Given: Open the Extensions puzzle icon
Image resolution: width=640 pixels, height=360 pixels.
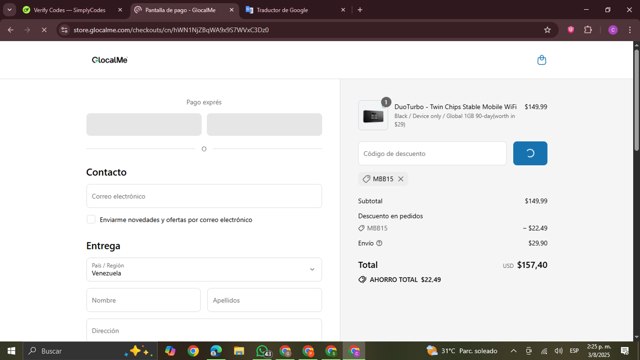Looking at the screenshot, I should coord(588,30).
